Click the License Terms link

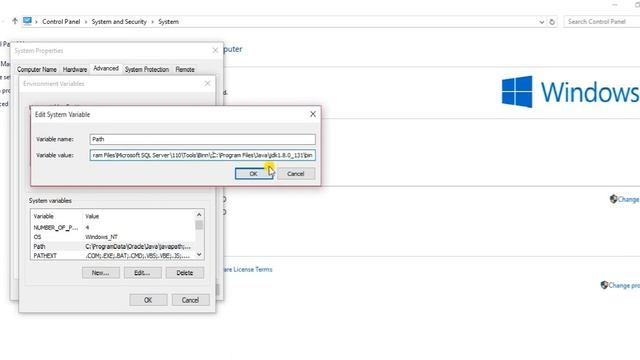tap(247, 269)
